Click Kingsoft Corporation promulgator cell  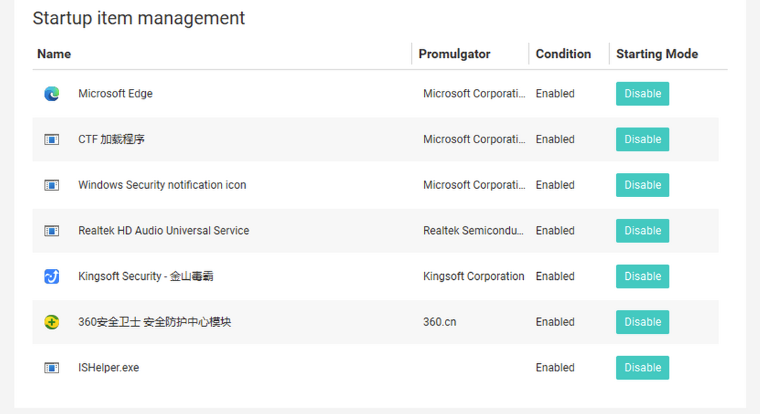point(474,276)
